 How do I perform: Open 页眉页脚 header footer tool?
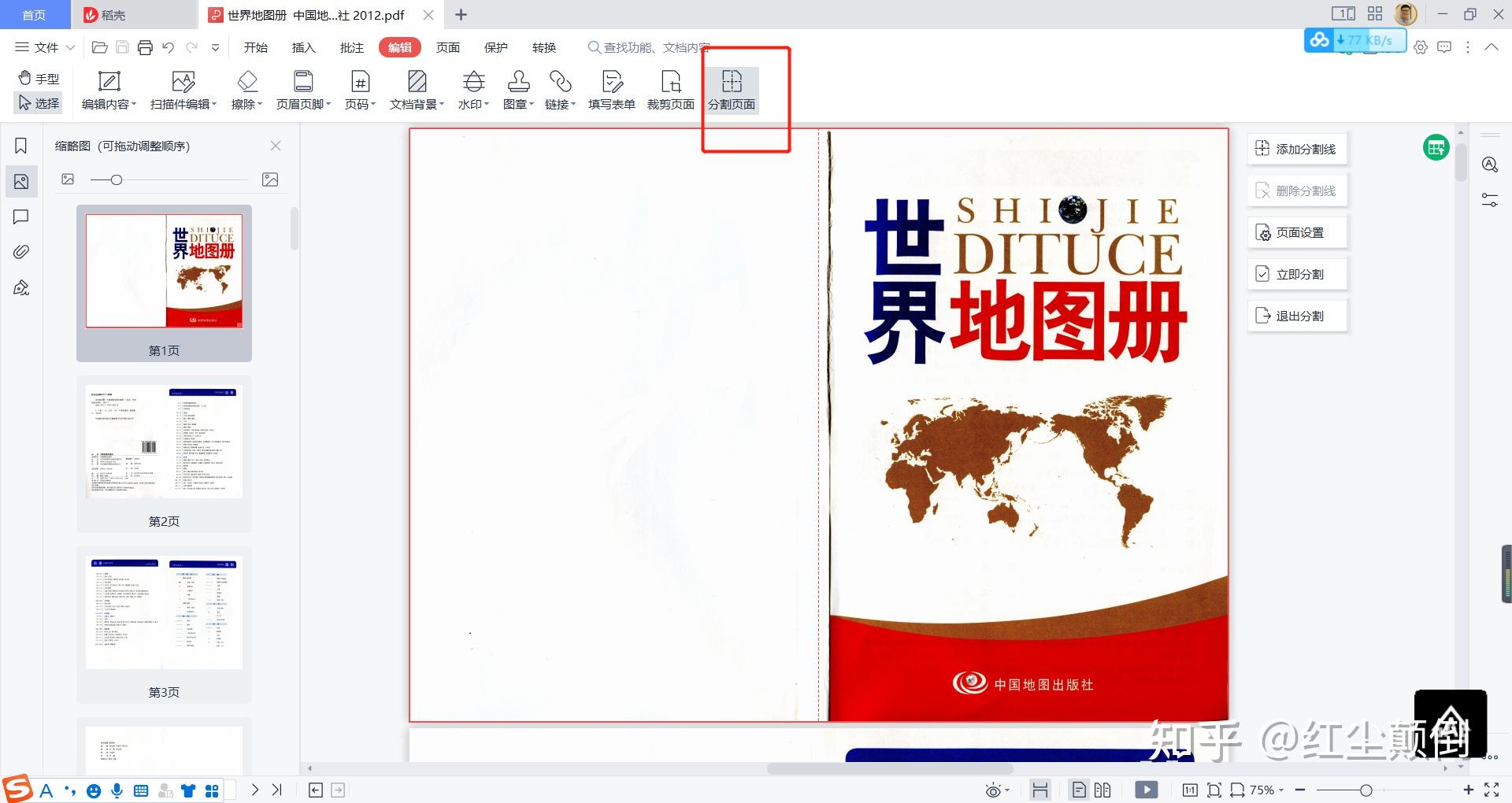pos(303,91)
